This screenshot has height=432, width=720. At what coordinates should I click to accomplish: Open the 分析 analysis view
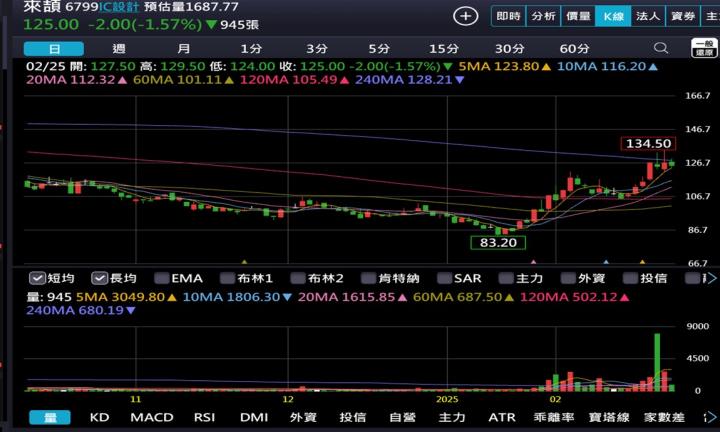pos(543,16)
